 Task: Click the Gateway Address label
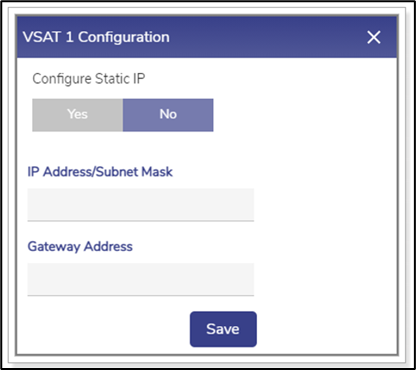point(80,247)
